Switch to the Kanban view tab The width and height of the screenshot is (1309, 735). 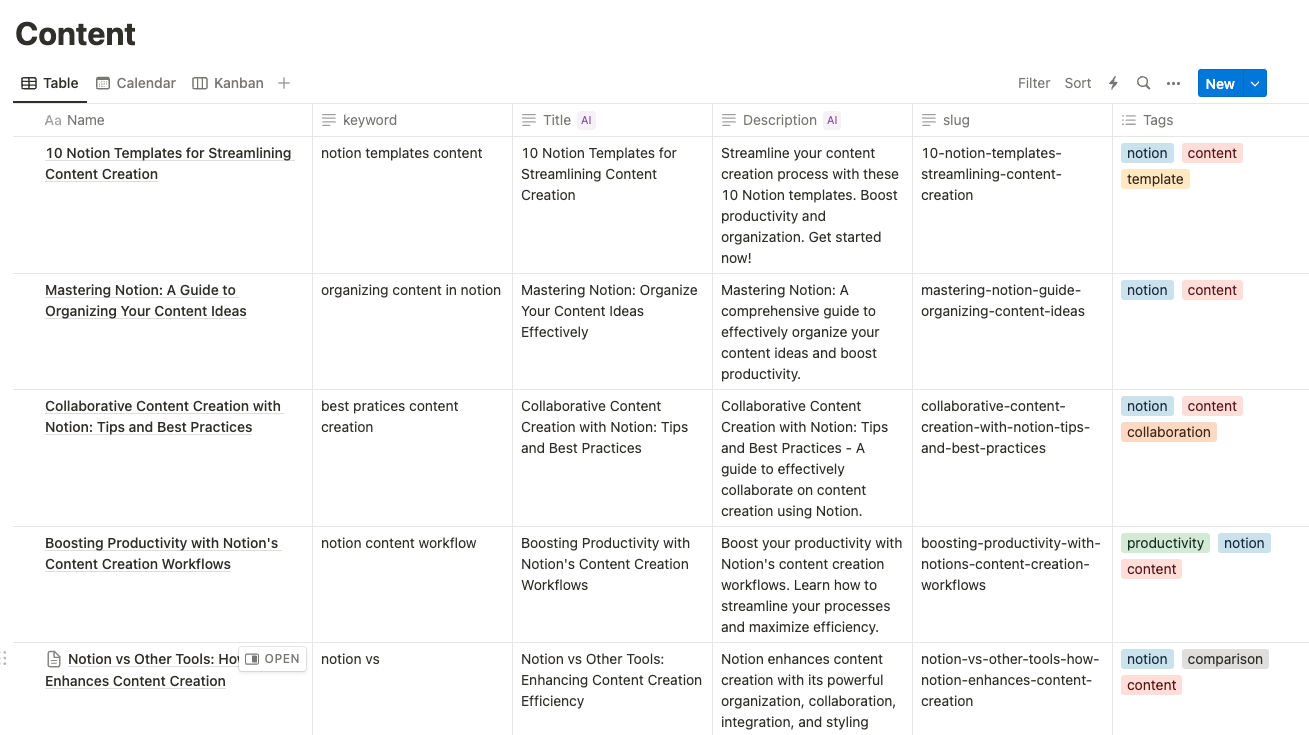228,83
